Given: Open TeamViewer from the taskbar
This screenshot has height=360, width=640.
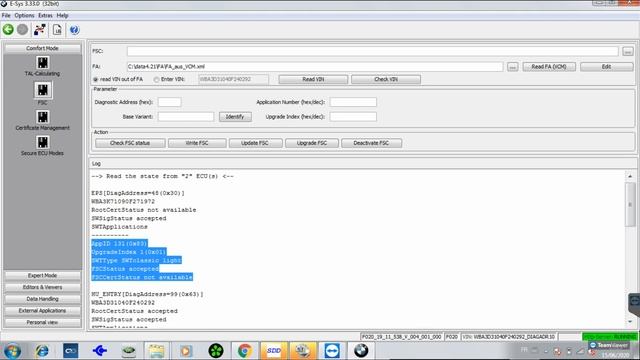Looking at the screenshot, I should [x=332, y=351].
